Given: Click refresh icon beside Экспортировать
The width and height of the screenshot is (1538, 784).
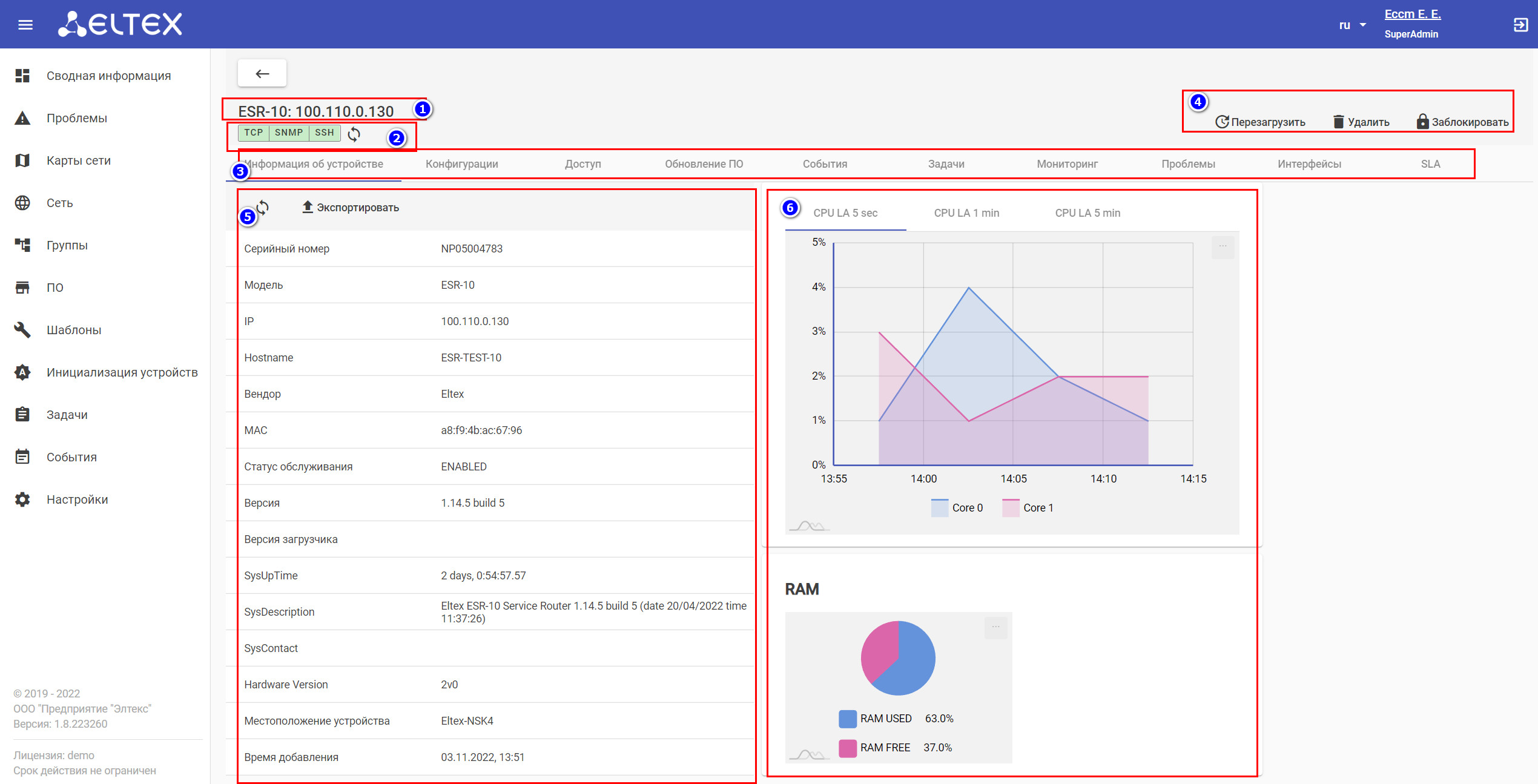Looking at the screenshot, I should [263, 208].
